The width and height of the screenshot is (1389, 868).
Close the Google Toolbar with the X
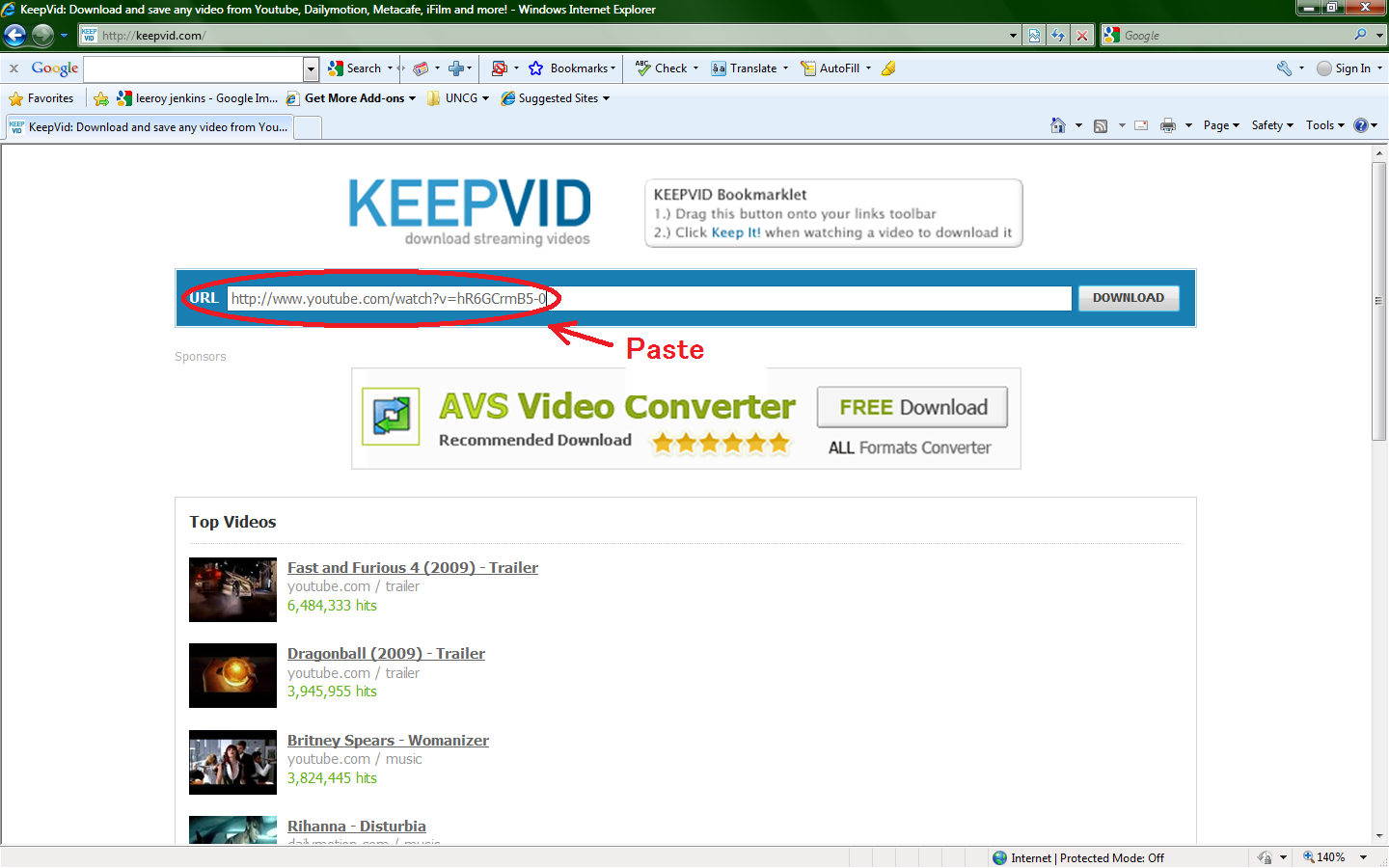pyautogui.click(x=14, y=68)
